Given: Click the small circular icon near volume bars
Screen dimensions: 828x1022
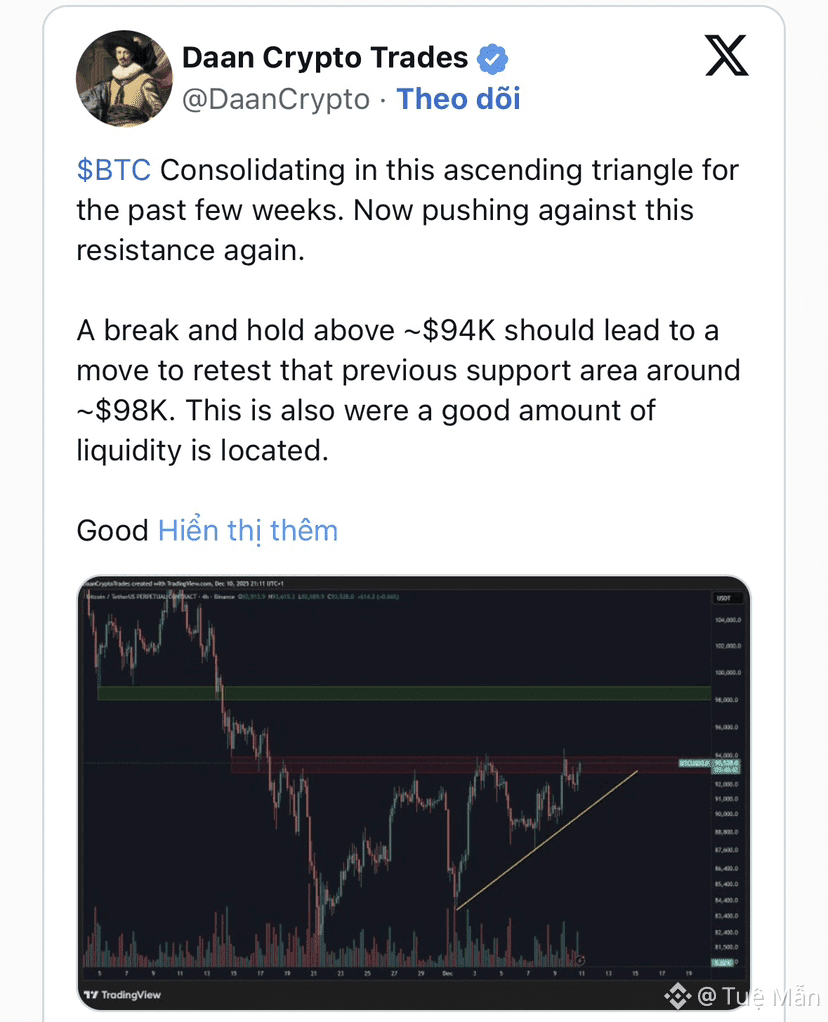Looking at the screenshot, I should pyautogui.click(x=580, y=960).
